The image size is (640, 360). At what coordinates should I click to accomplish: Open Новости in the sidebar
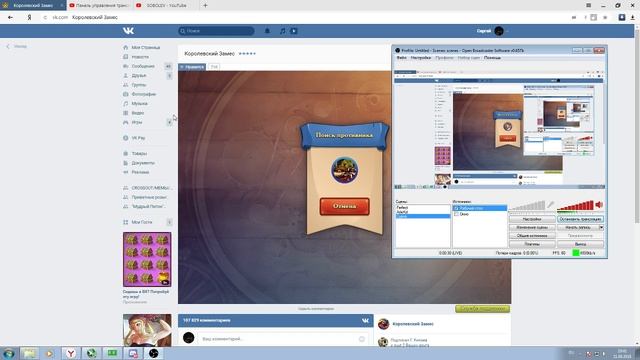140,57
